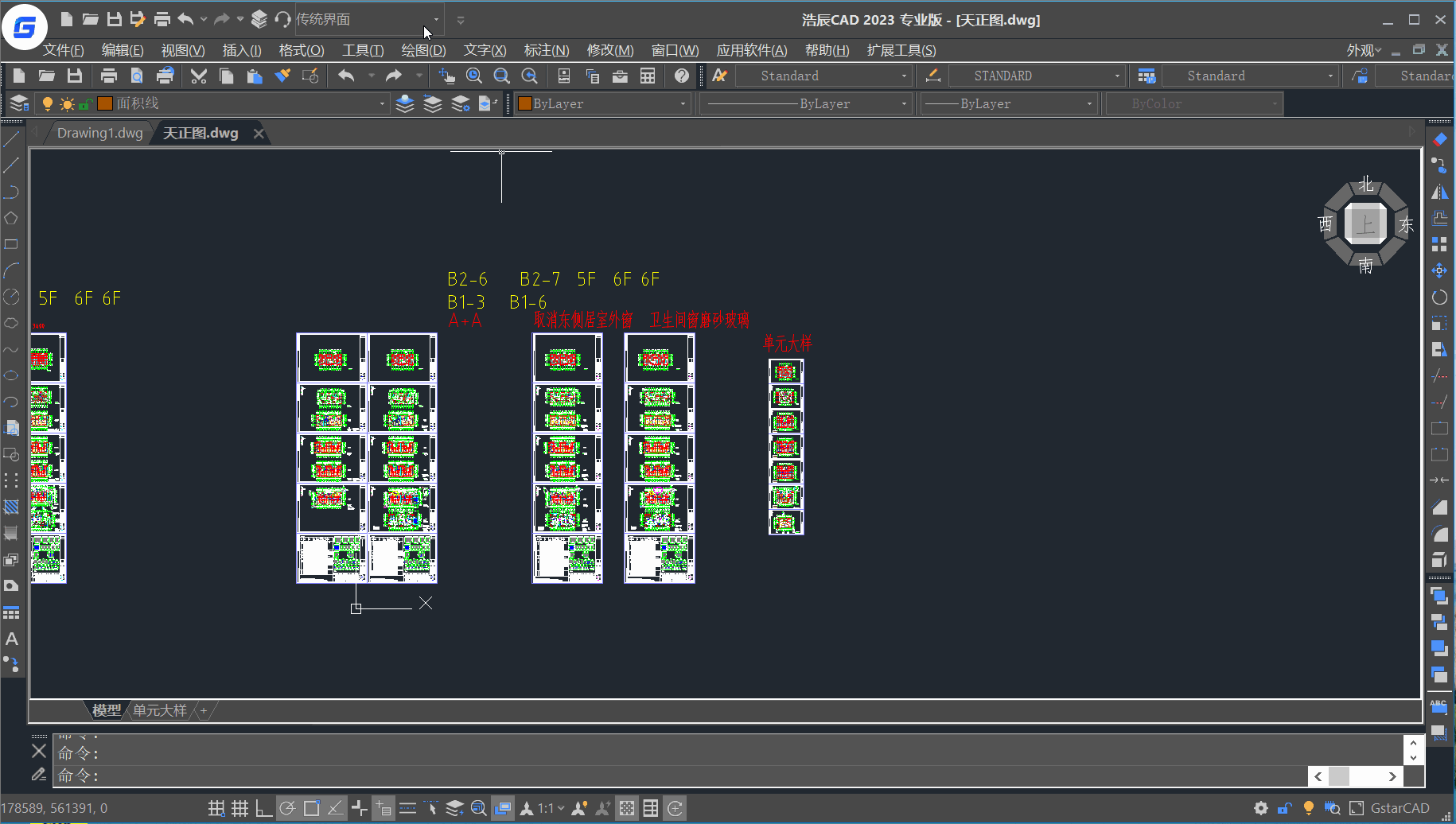Click the Print icon in standard toolbar
The width and height of the screenshot is (1456, 824).
pos(109,76)
